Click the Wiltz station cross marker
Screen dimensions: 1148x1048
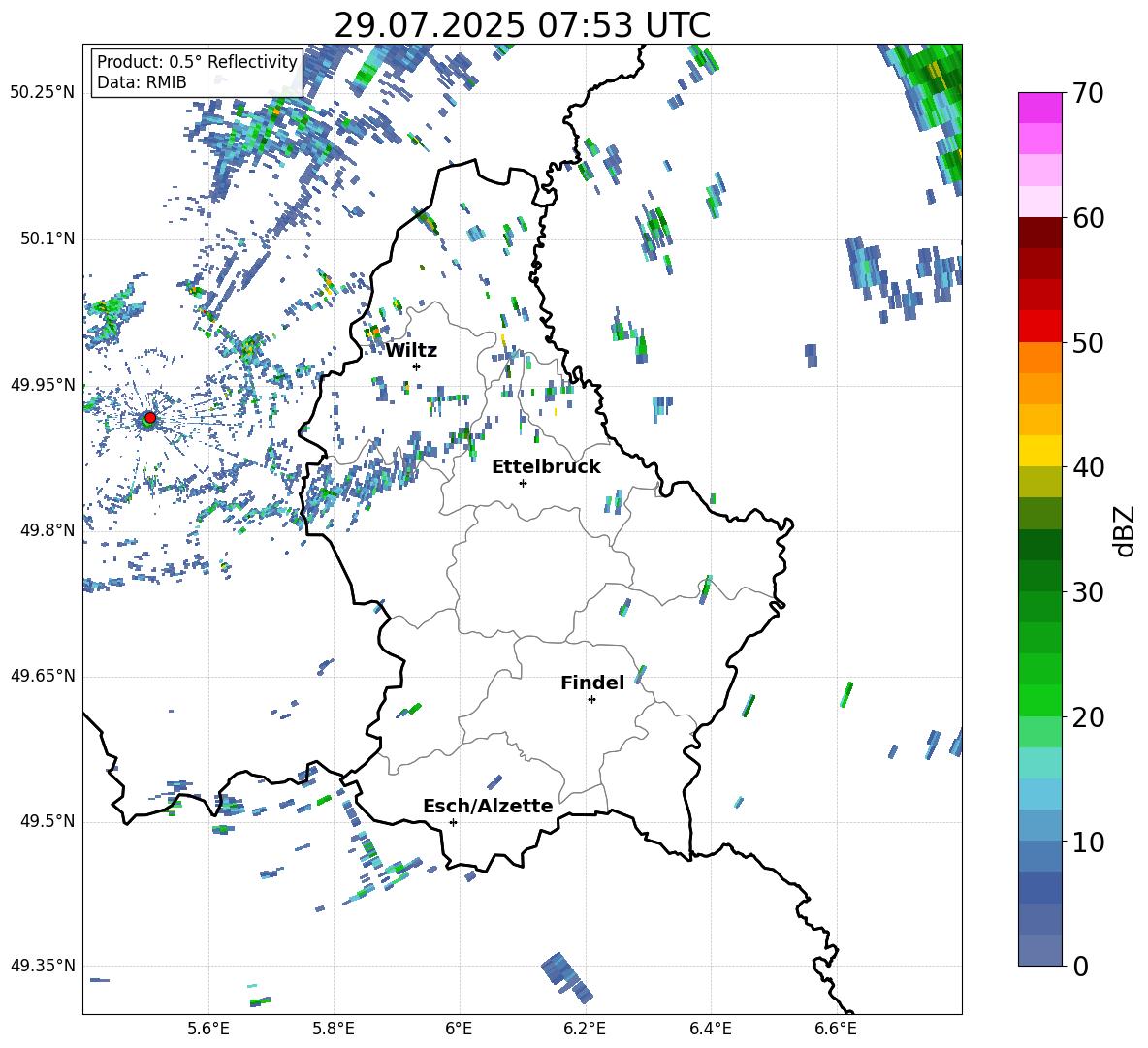(x=416, y=366)
